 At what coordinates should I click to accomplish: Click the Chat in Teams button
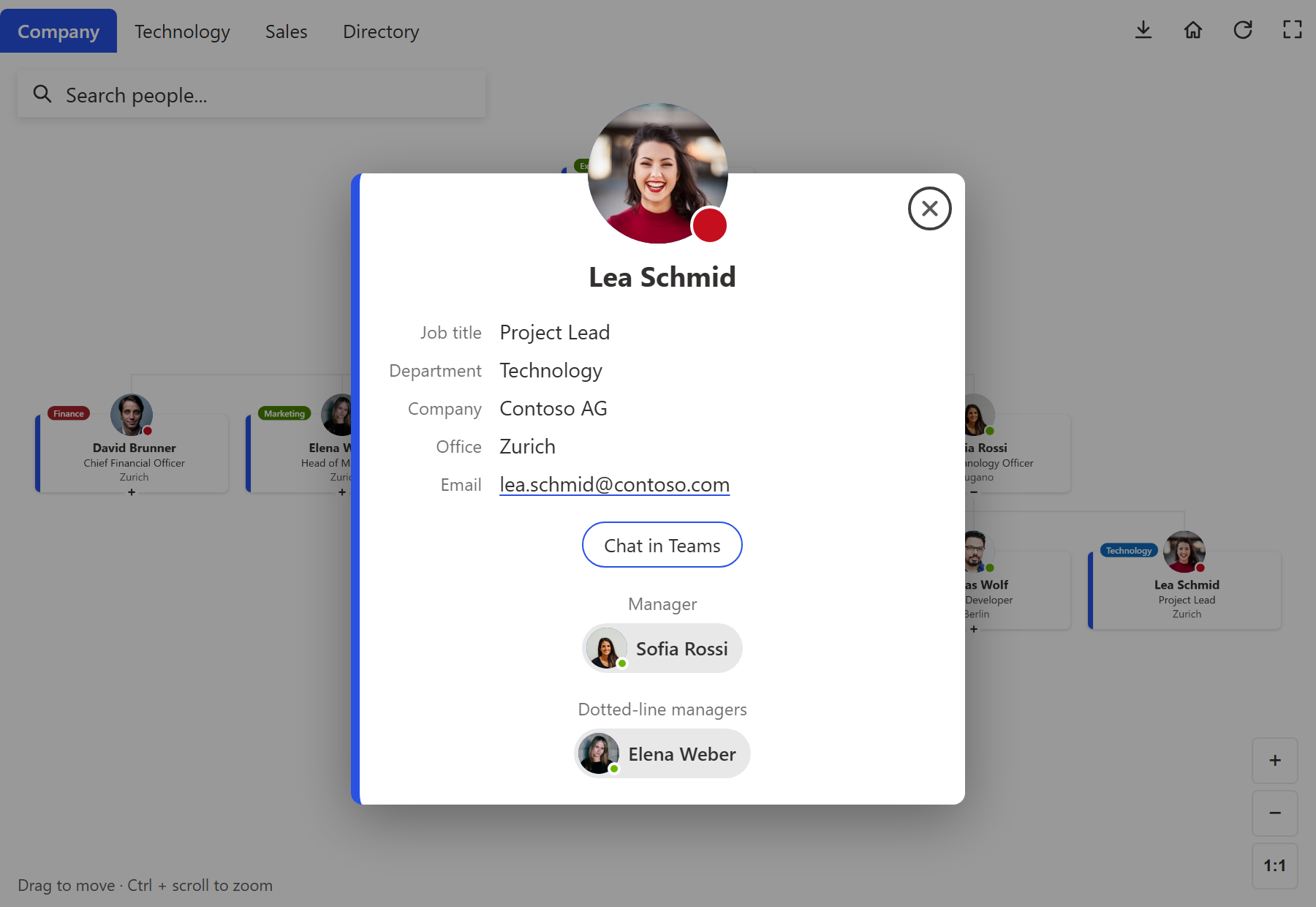(x=662, y=545)
